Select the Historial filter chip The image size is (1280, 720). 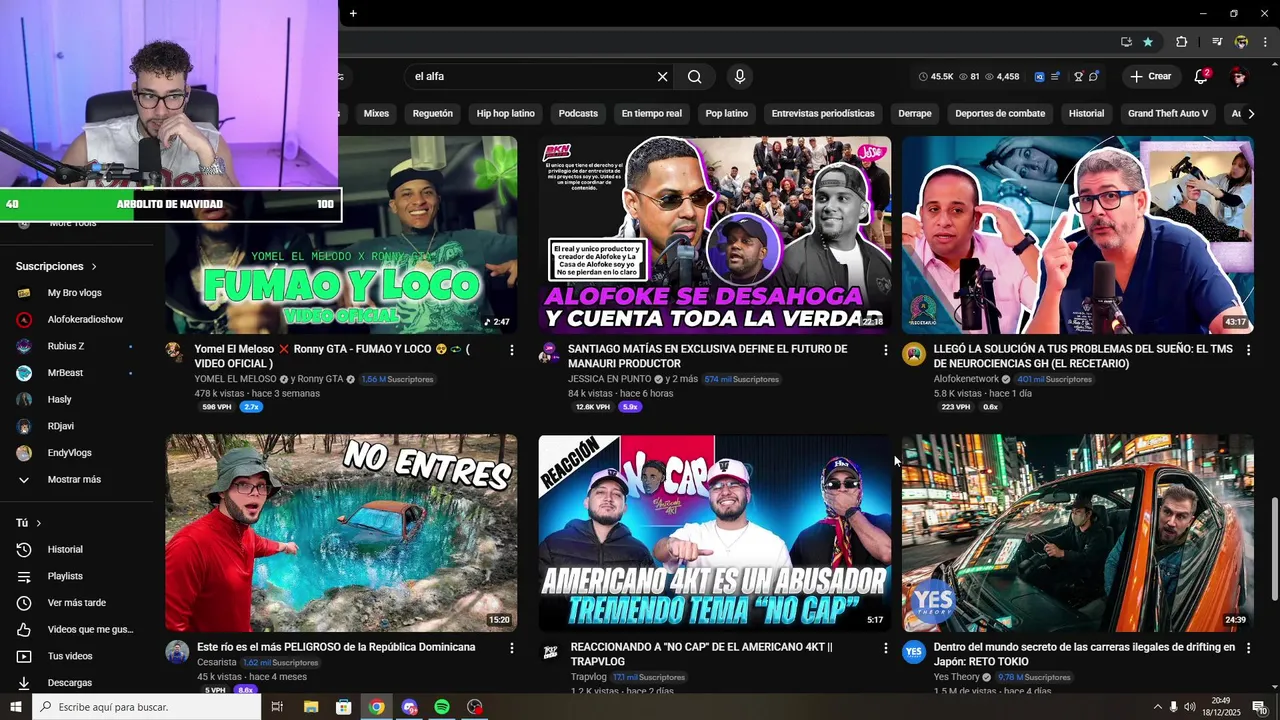pyautogui.click(x=1087, y=114)
